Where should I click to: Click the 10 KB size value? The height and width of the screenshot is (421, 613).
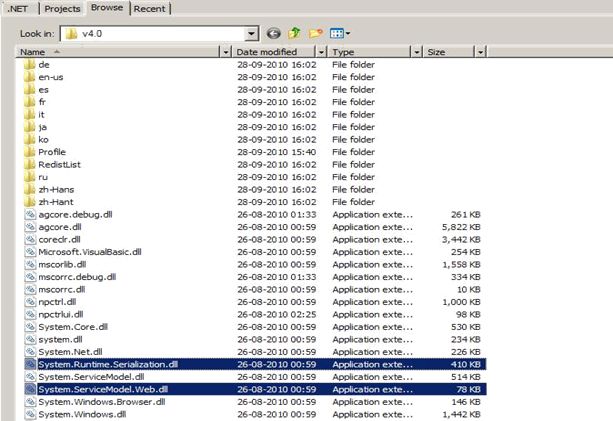(468, 290)
